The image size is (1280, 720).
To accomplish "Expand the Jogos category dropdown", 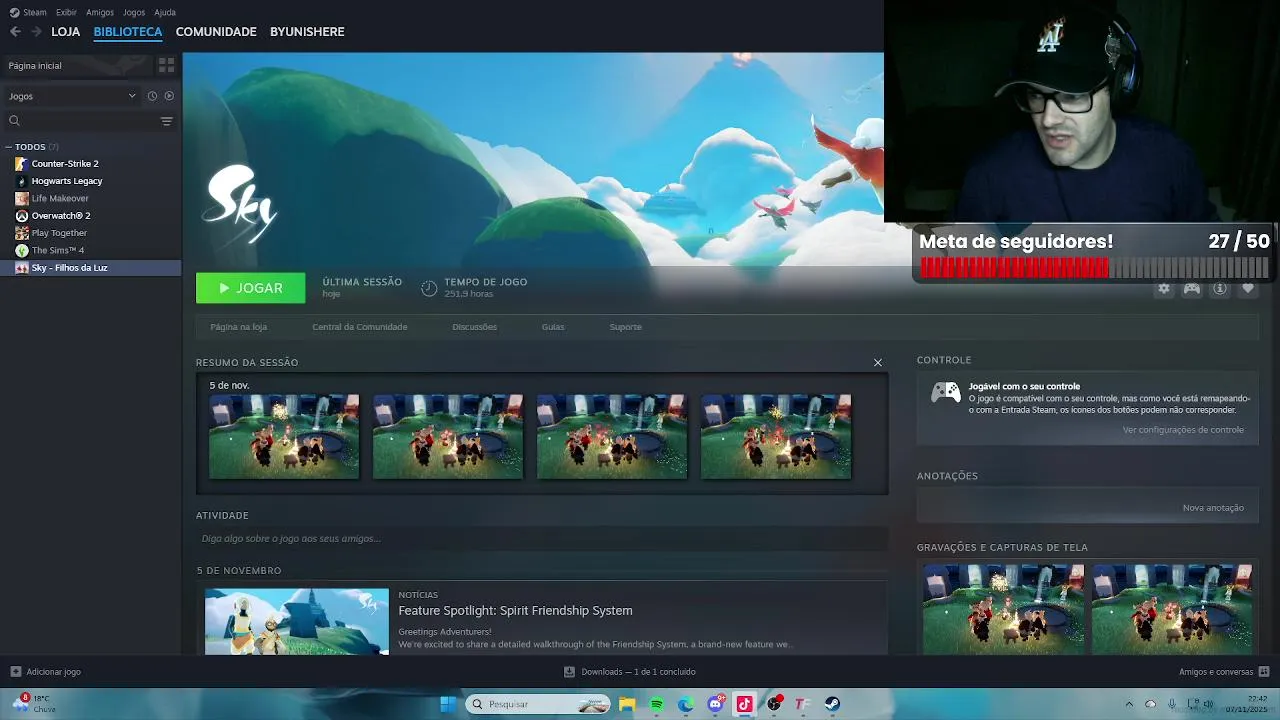I will coord(132,96).
